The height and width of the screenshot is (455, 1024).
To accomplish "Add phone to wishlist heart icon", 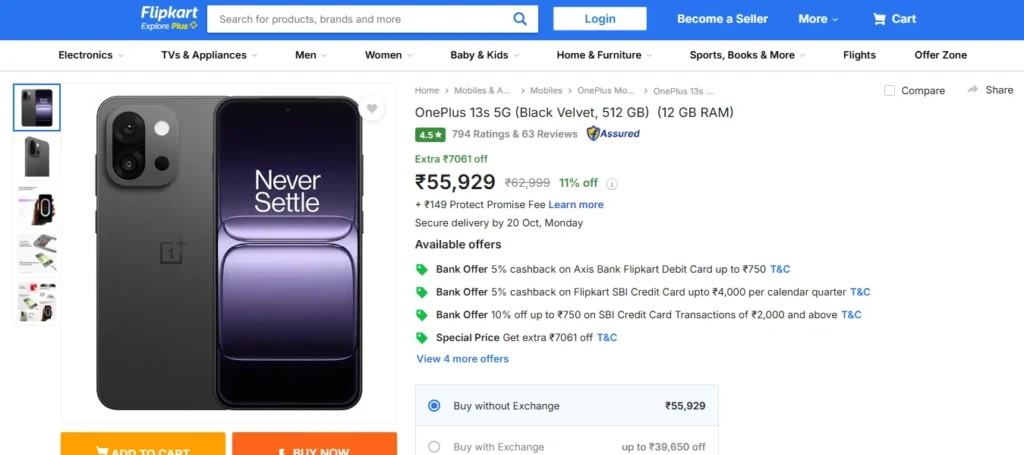I will [x=371, y=109].
